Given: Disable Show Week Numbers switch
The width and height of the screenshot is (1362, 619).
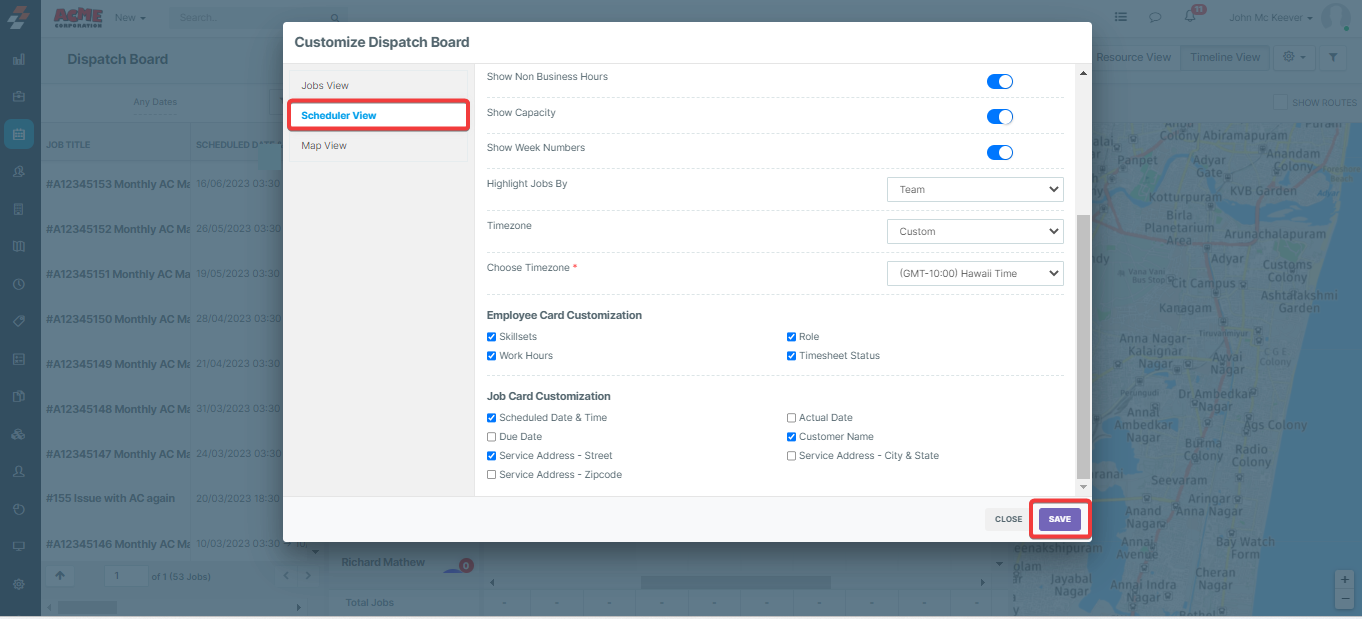Looking at the screenshot, I should pyautogui.click(x=999, y=152).
